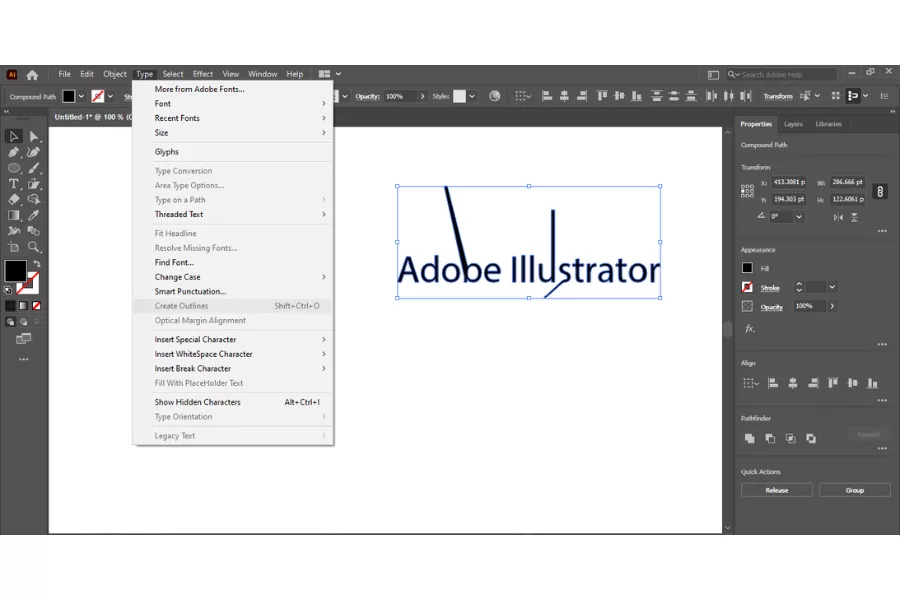Select the Eyedropper tool
900x600 pixels.
coord(34,215)
